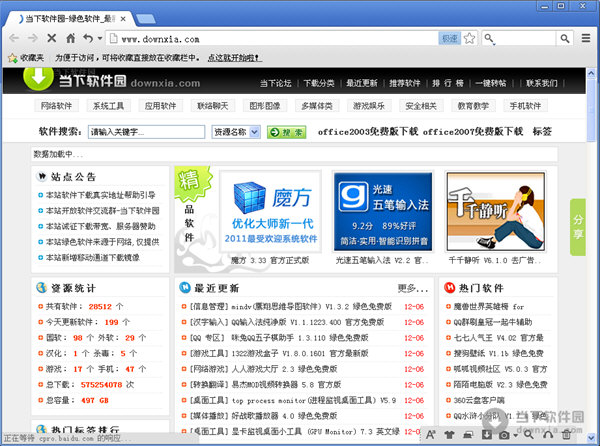Open 推荐软件 in site navigation
This screenshot has width=600, height=446.
(x=404, y=83)
